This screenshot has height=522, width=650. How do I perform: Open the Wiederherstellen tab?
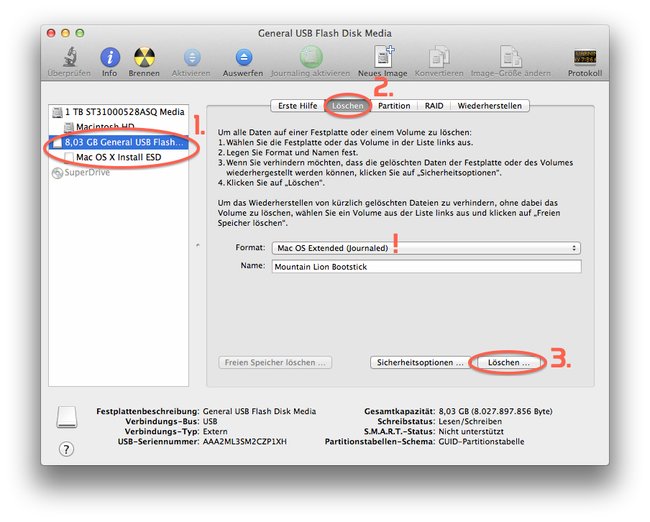pyautogui.click(x=490, y=106)
